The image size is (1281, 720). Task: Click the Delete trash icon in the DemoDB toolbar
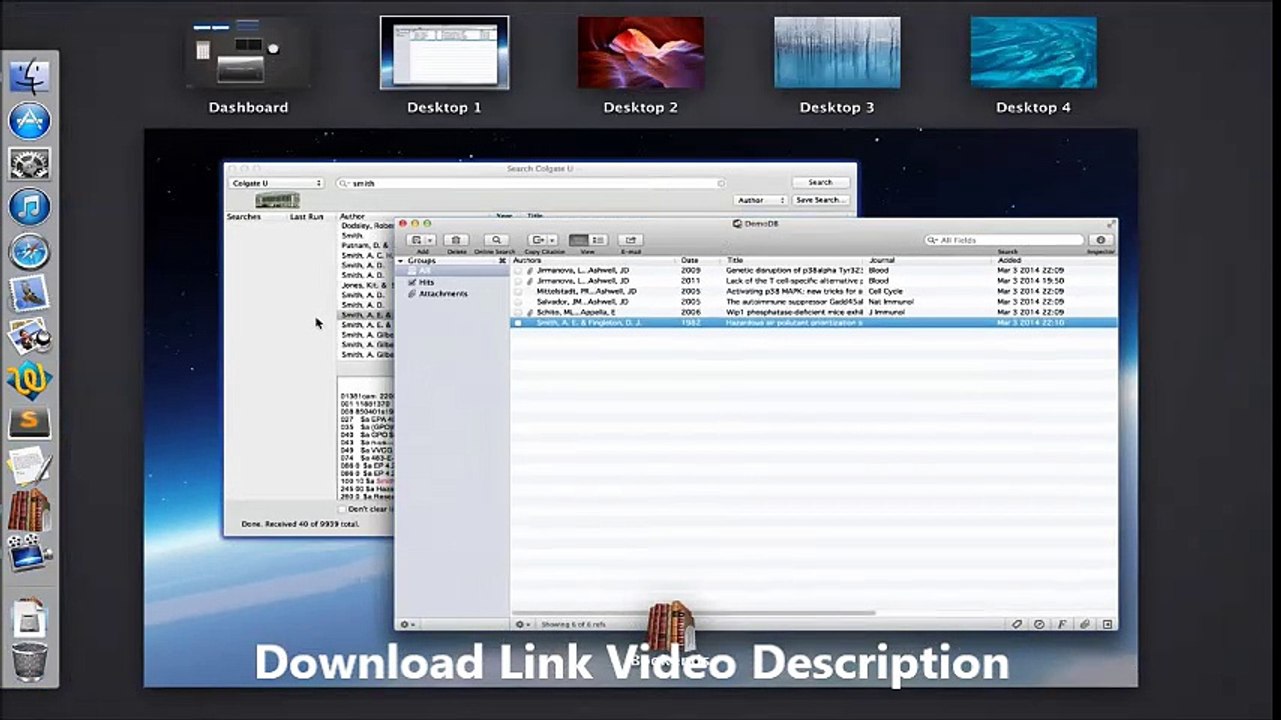456,240
